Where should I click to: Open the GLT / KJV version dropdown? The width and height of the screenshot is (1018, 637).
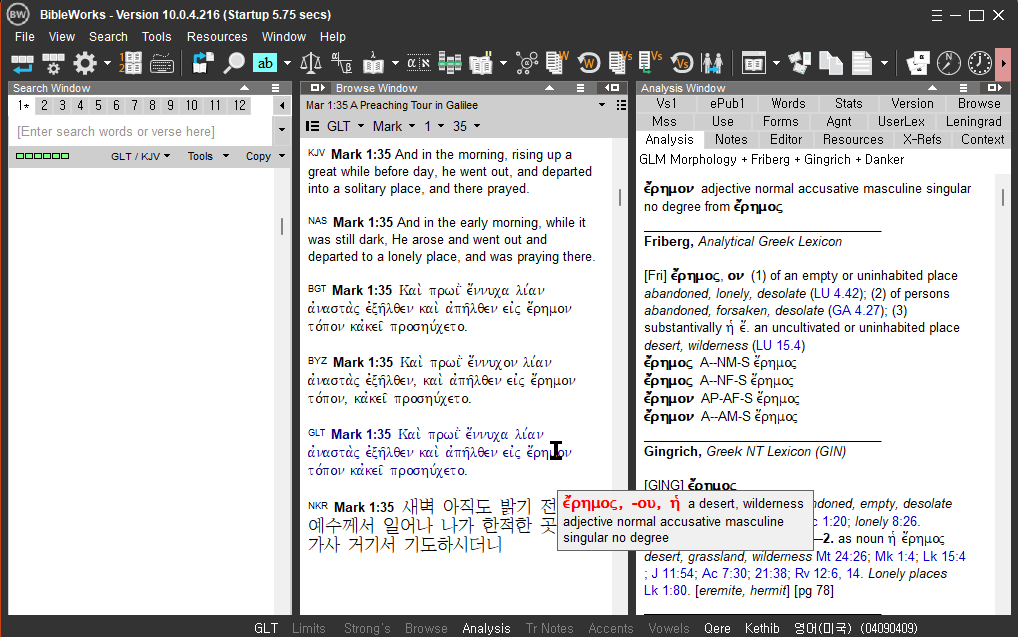click(x=140, y=156)
